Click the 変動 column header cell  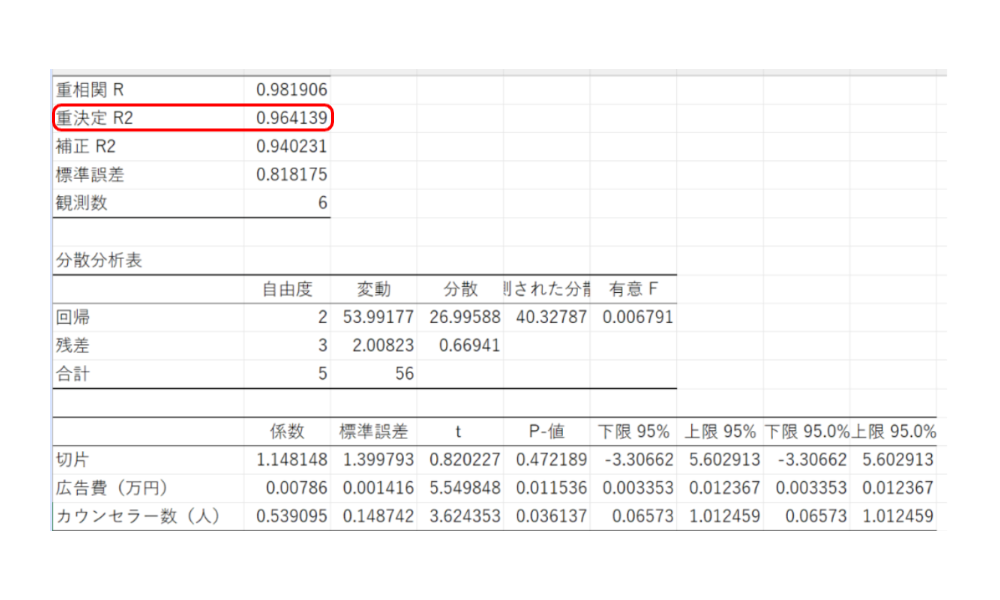tap(373, 289)
